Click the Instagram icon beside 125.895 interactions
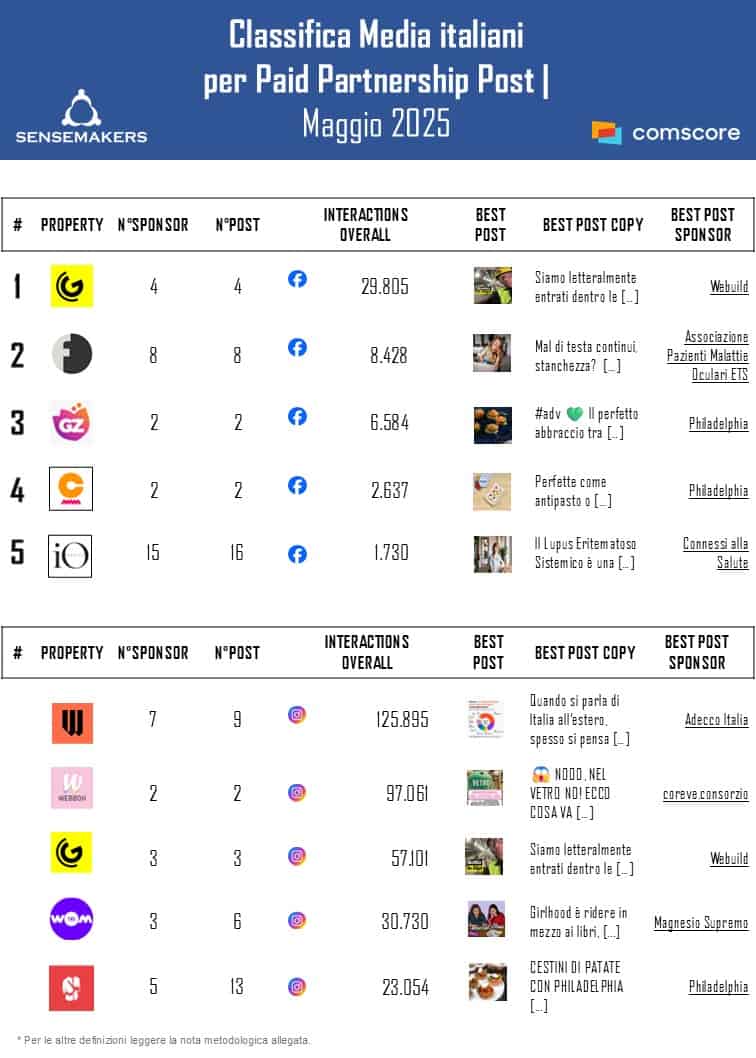This screenshot has height=1058, width=756. tap(297, 714)
